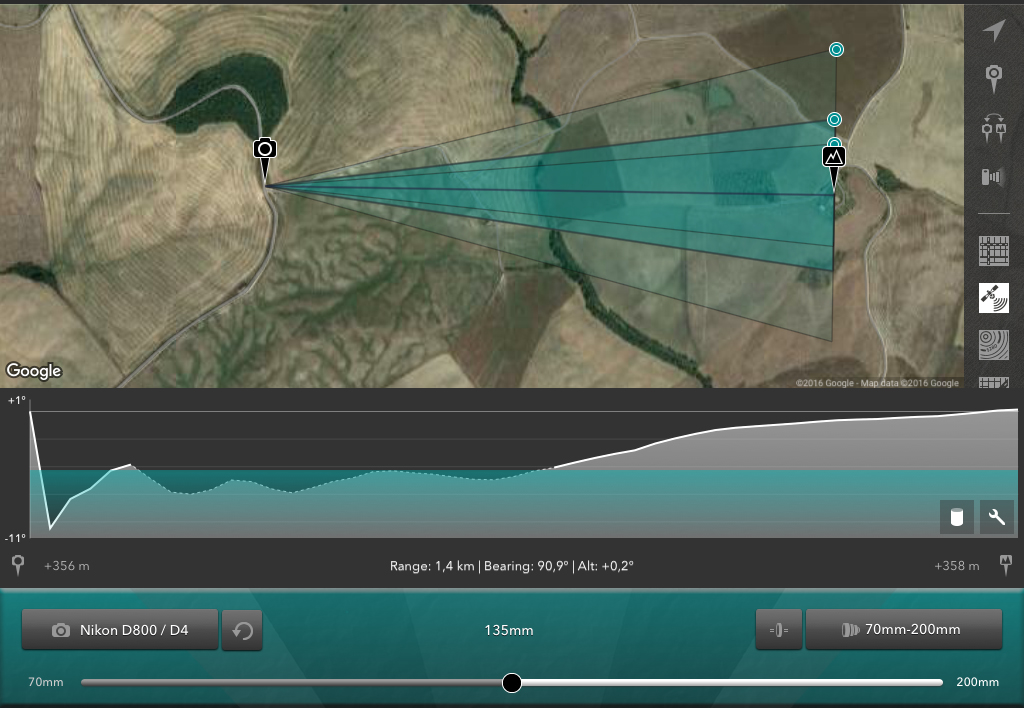Toggle the satellite map view
This screenshot has height=708, width=1024.
tap(993, 298)
